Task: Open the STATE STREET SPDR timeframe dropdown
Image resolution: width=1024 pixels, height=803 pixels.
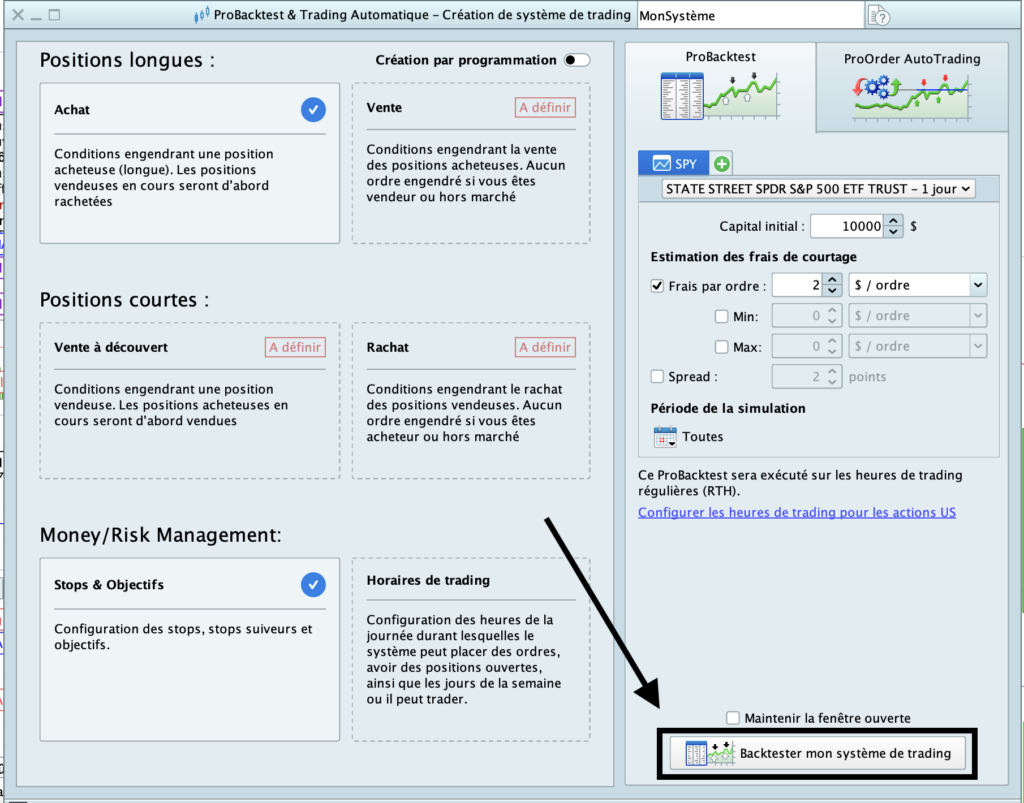Action: [x=818, y=188]
